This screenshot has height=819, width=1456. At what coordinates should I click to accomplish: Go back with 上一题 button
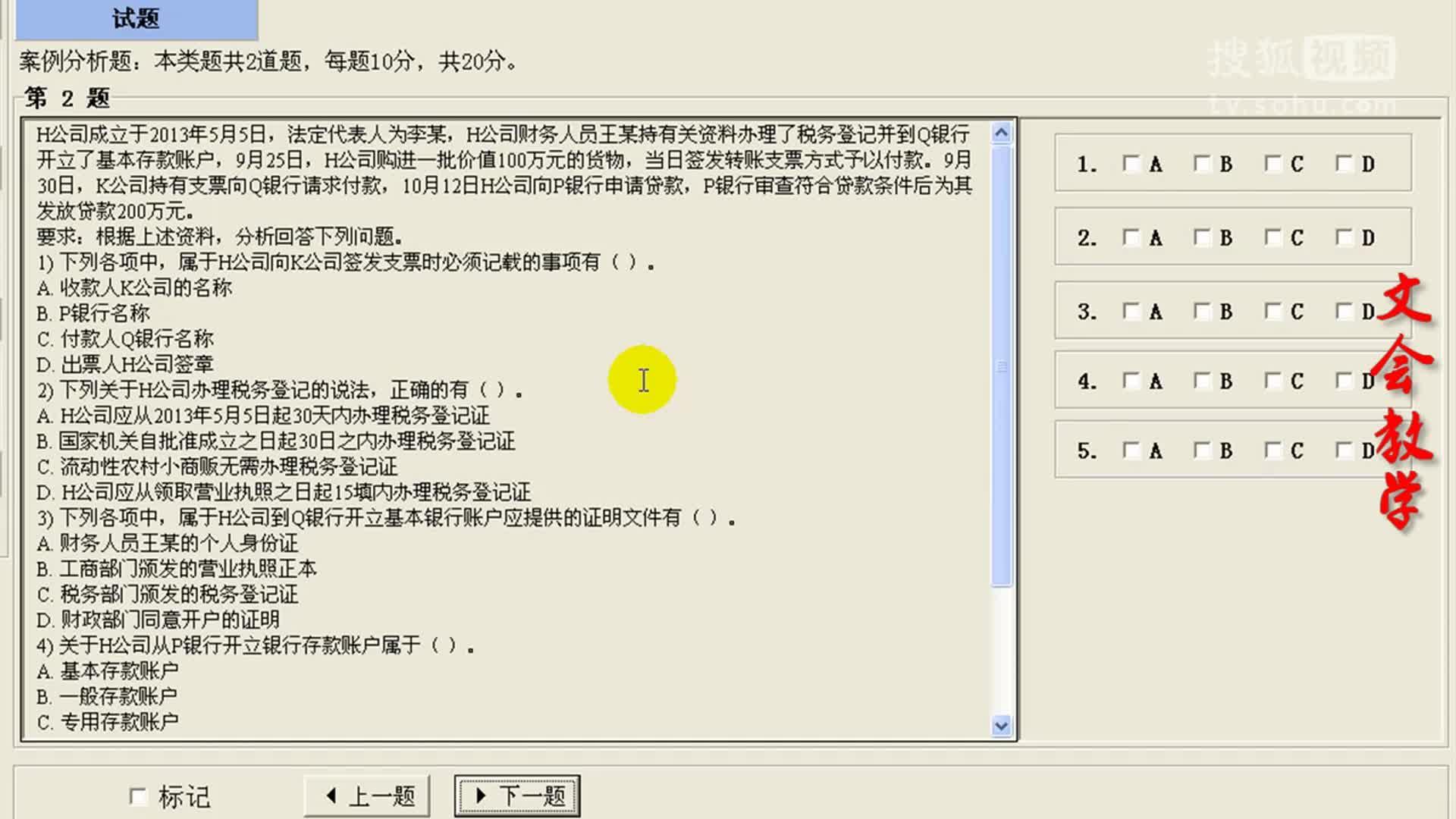(368, 796)
